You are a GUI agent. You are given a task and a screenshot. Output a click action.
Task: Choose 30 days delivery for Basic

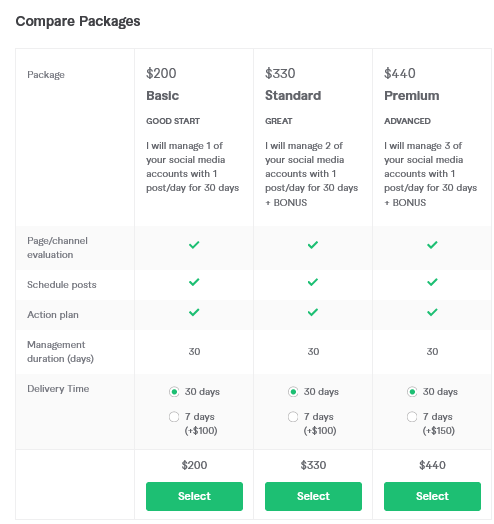pos(174,392)
